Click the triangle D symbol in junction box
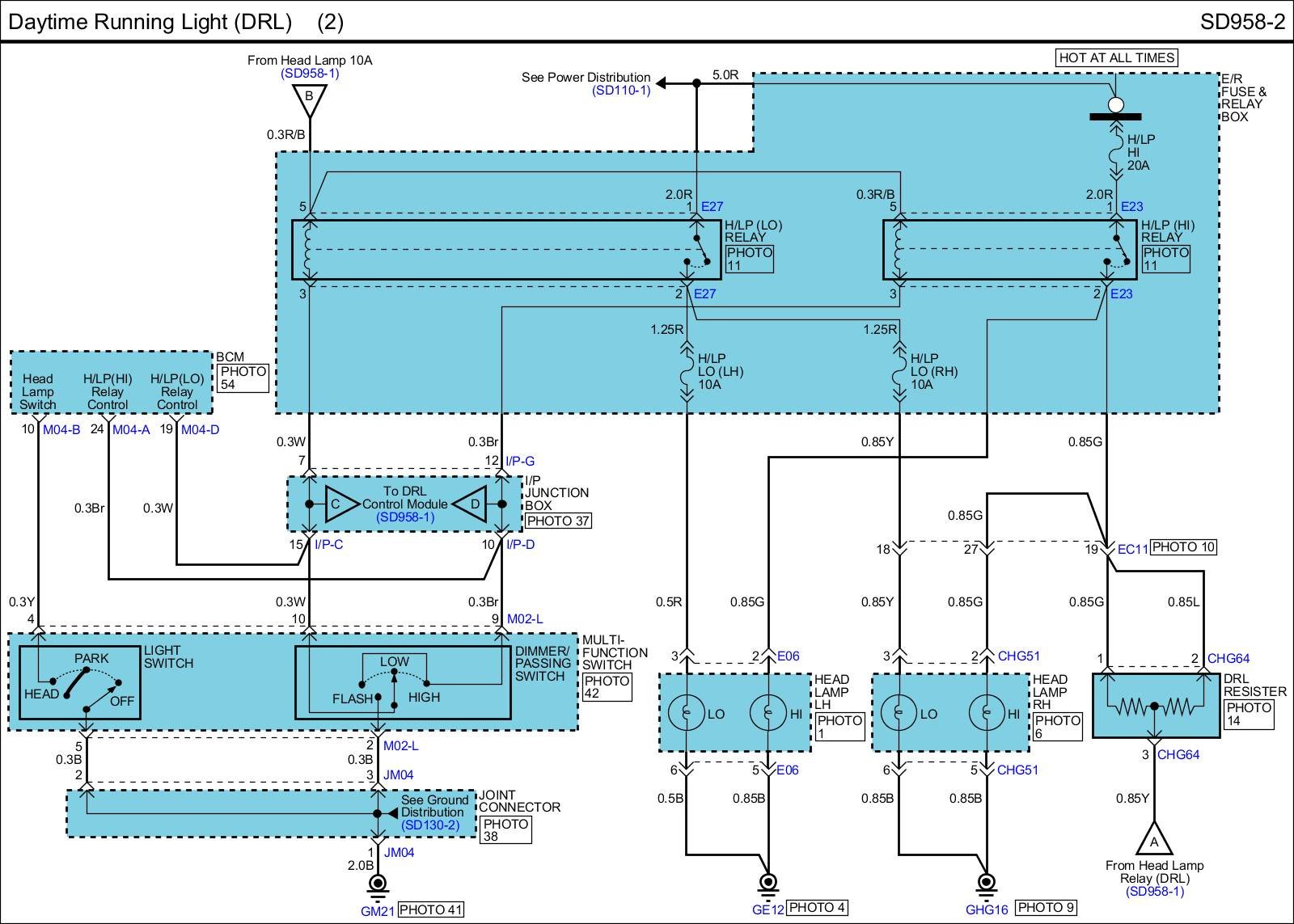 click(x=470, y=504)
